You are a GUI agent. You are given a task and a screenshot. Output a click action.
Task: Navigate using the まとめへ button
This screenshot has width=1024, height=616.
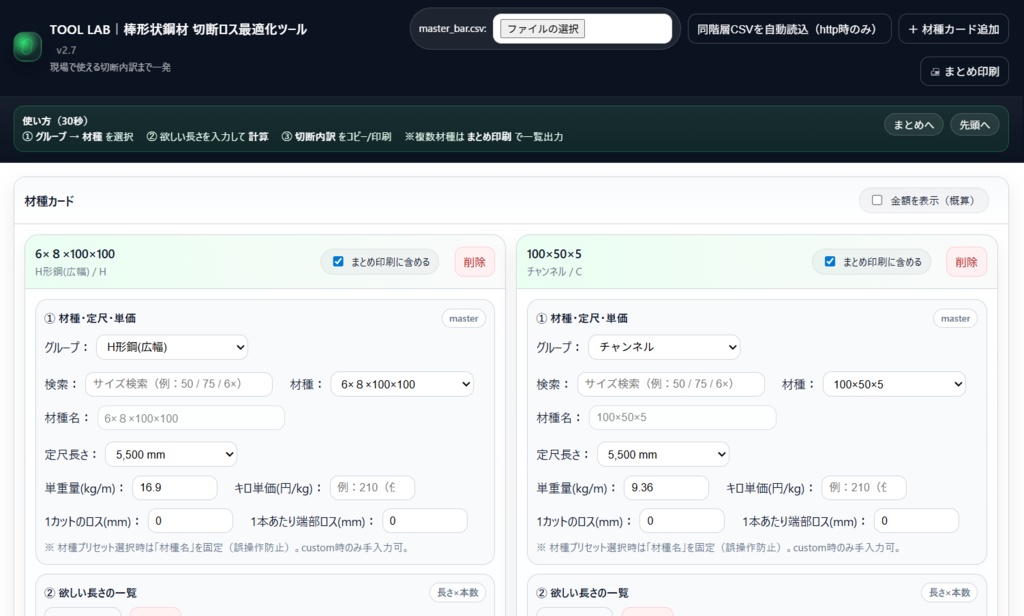(912, 125)
